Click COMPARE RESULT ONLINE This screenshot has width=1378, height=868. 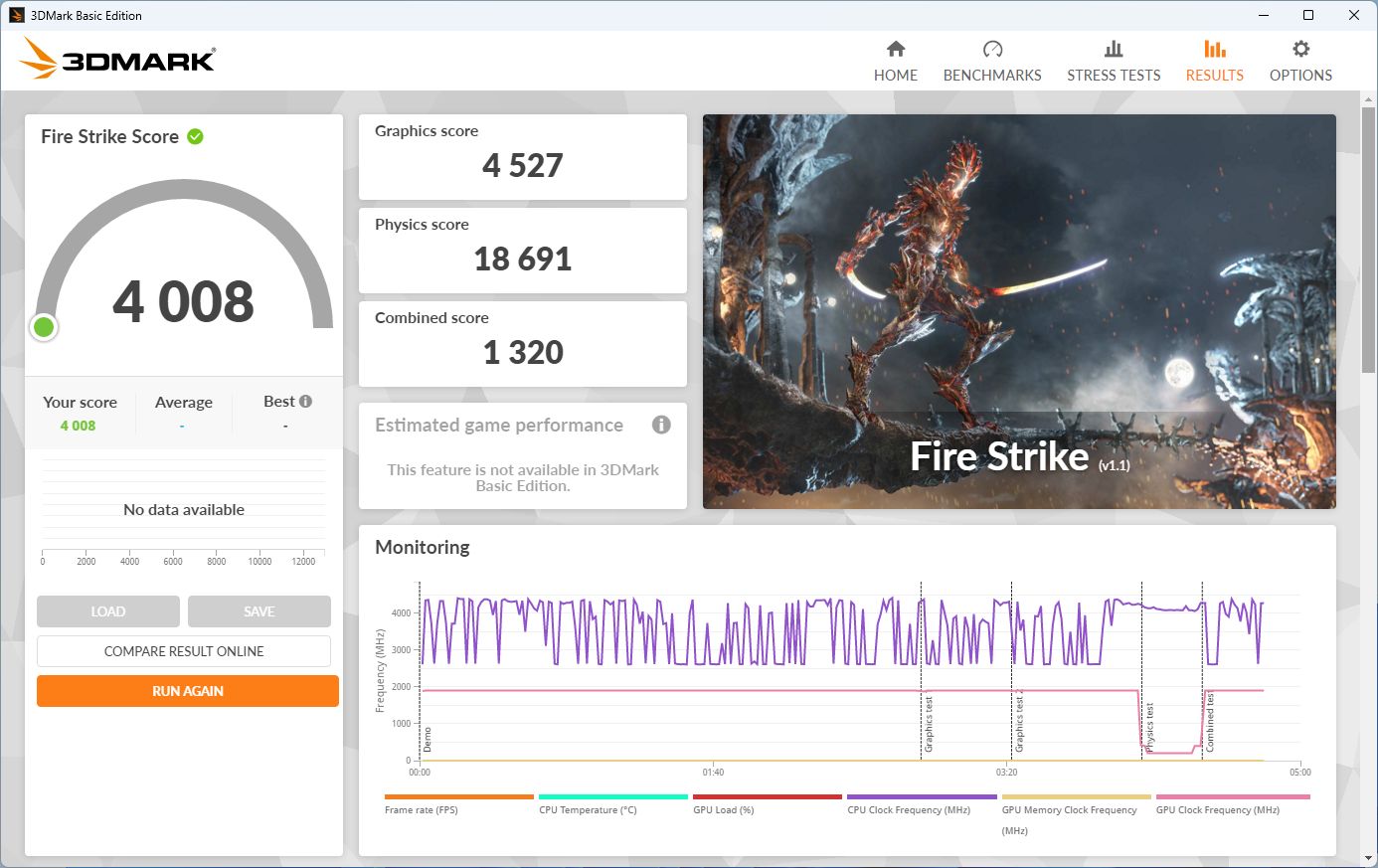point(184,651)
